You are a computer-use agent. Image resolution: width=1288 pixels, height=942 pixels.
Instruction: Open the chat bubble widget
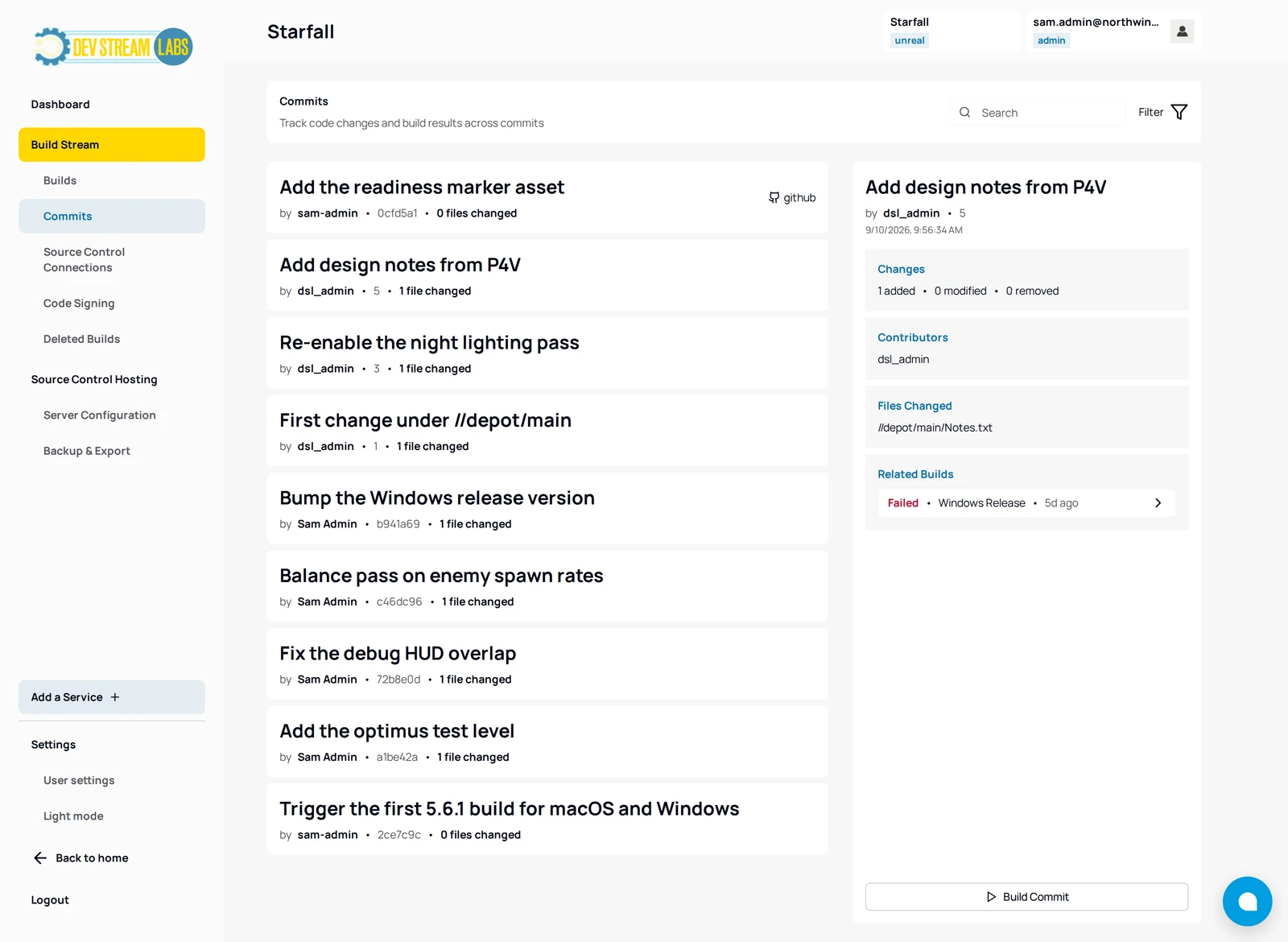coord(1247,901)
